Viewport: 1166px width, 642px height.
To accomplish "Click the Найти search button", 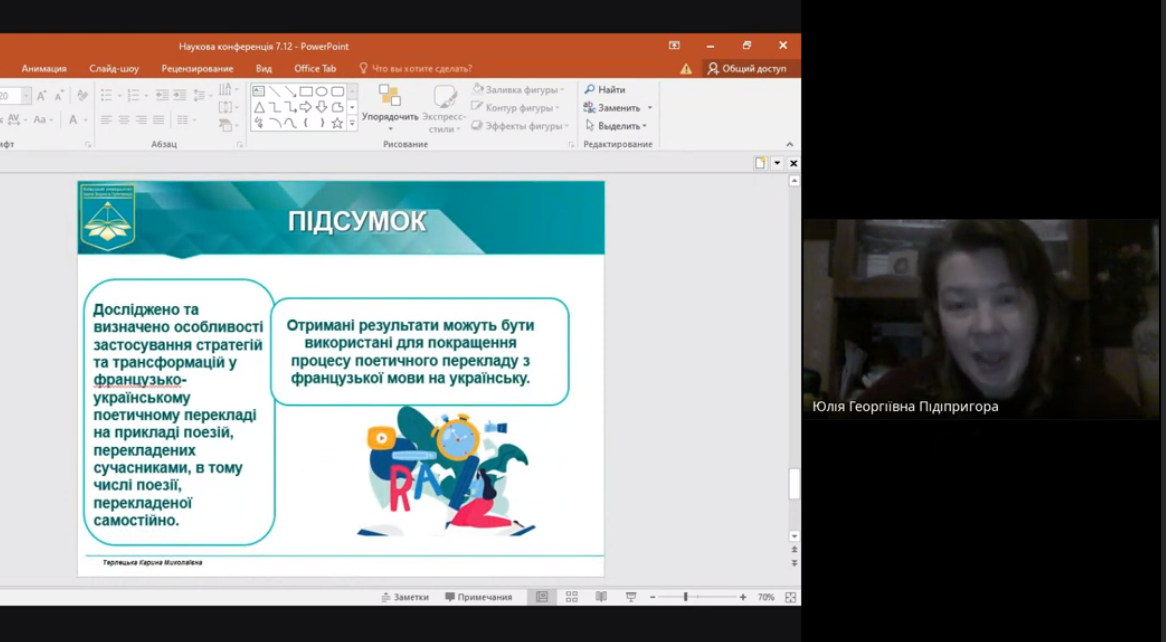I will coord(605,90).
